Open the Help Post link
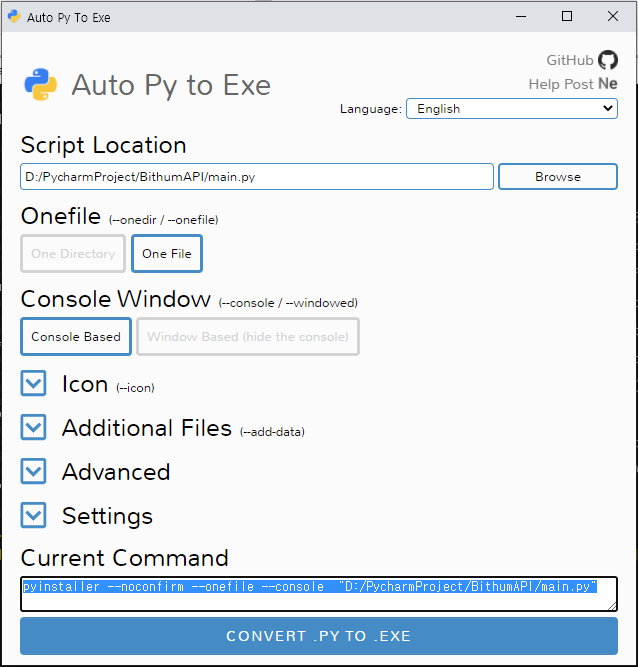This screenshot has height=667, width=638. [561, 84]
